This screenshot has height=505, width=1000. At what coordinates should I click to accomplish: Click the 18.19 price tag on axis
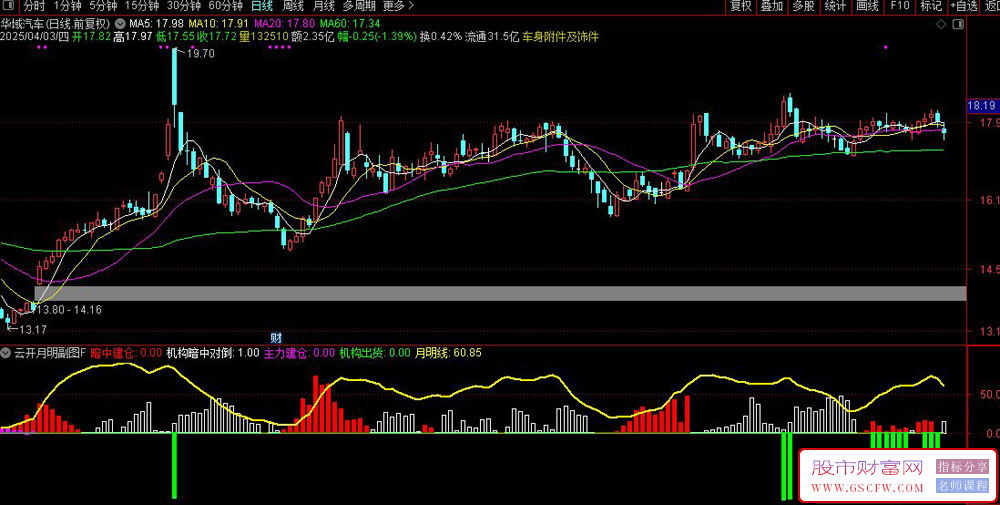[981, 105]
